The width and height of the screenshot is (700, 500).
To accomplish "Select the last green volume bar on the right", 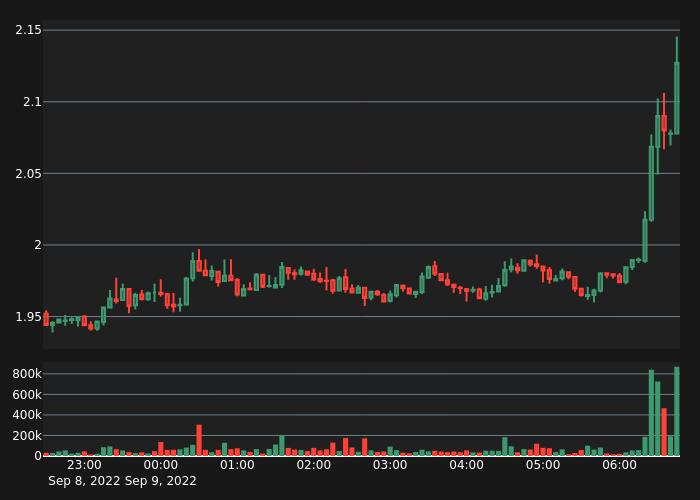I will (x=677, y=411).
